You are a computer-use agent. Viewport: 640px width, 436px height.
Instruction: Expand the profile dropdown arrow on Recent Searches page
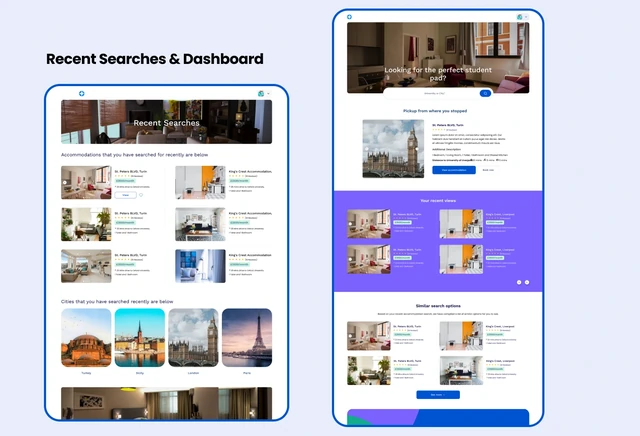[268, 93]
